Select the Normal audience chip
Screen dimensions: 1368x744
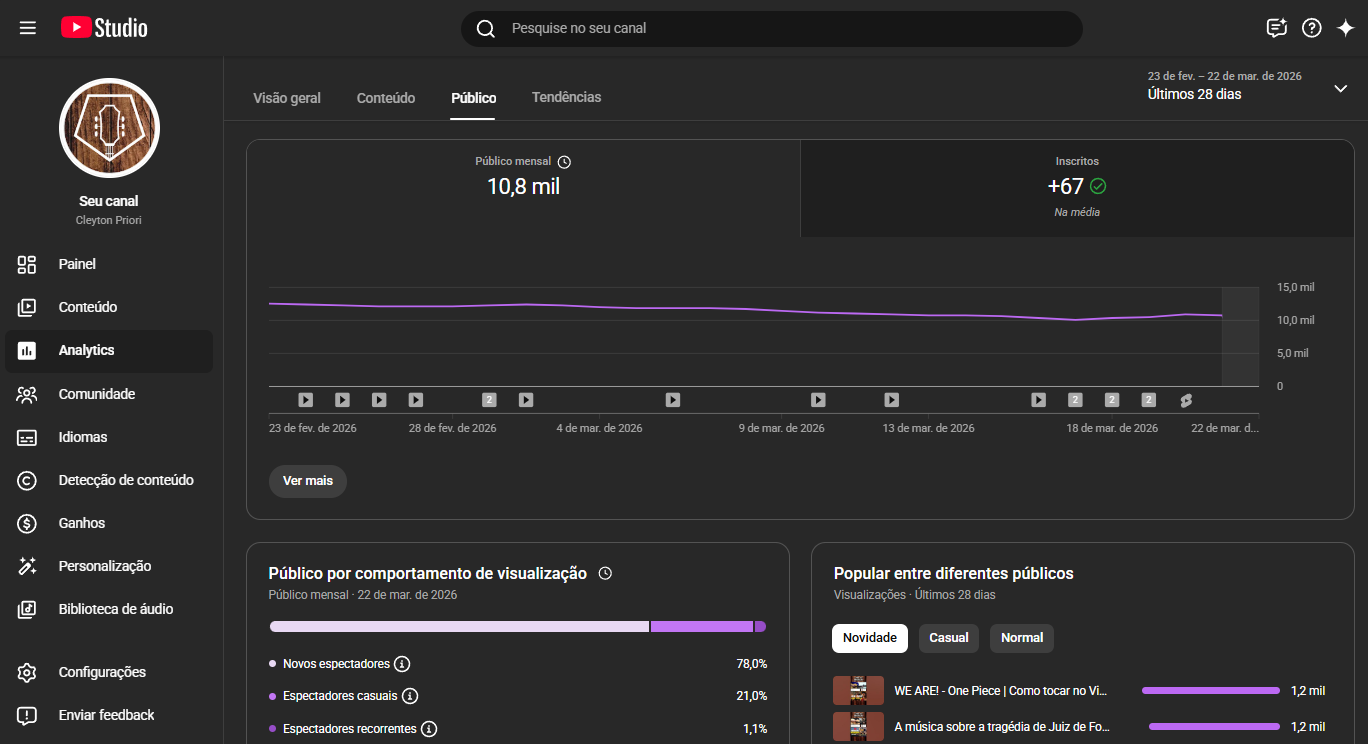(x=1021, y=638)
